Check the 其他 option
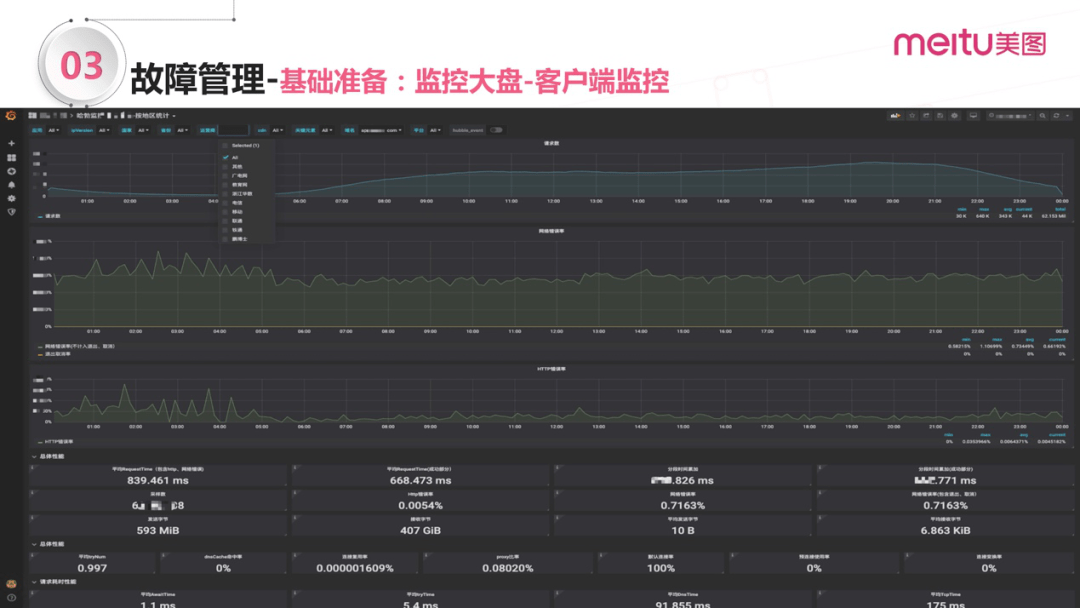Screen dimensions: 1080x608 point(225,167)
